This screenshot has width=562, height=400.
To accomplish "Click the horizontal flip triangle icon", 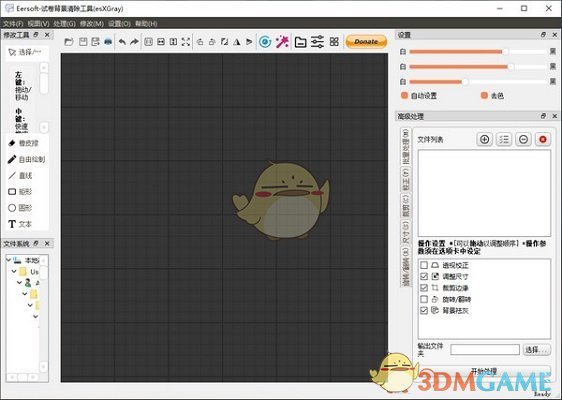I will 237,42.
